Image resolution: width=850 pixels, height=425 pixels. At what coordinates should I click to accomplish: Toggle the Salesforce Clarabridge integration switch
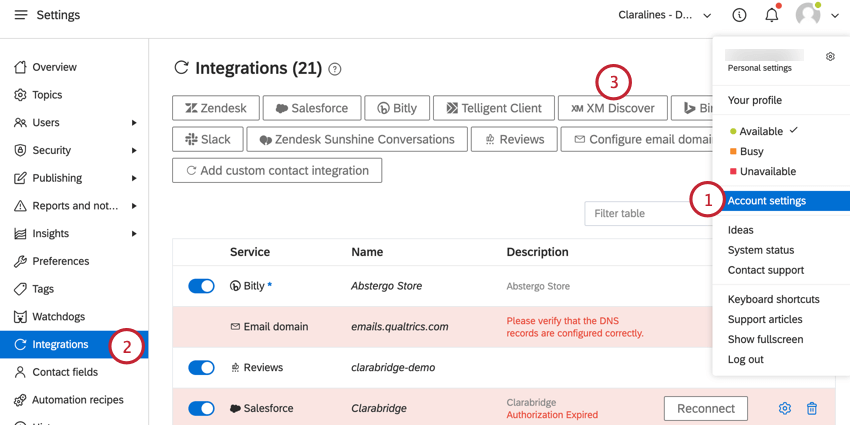(x=201, y=408)
